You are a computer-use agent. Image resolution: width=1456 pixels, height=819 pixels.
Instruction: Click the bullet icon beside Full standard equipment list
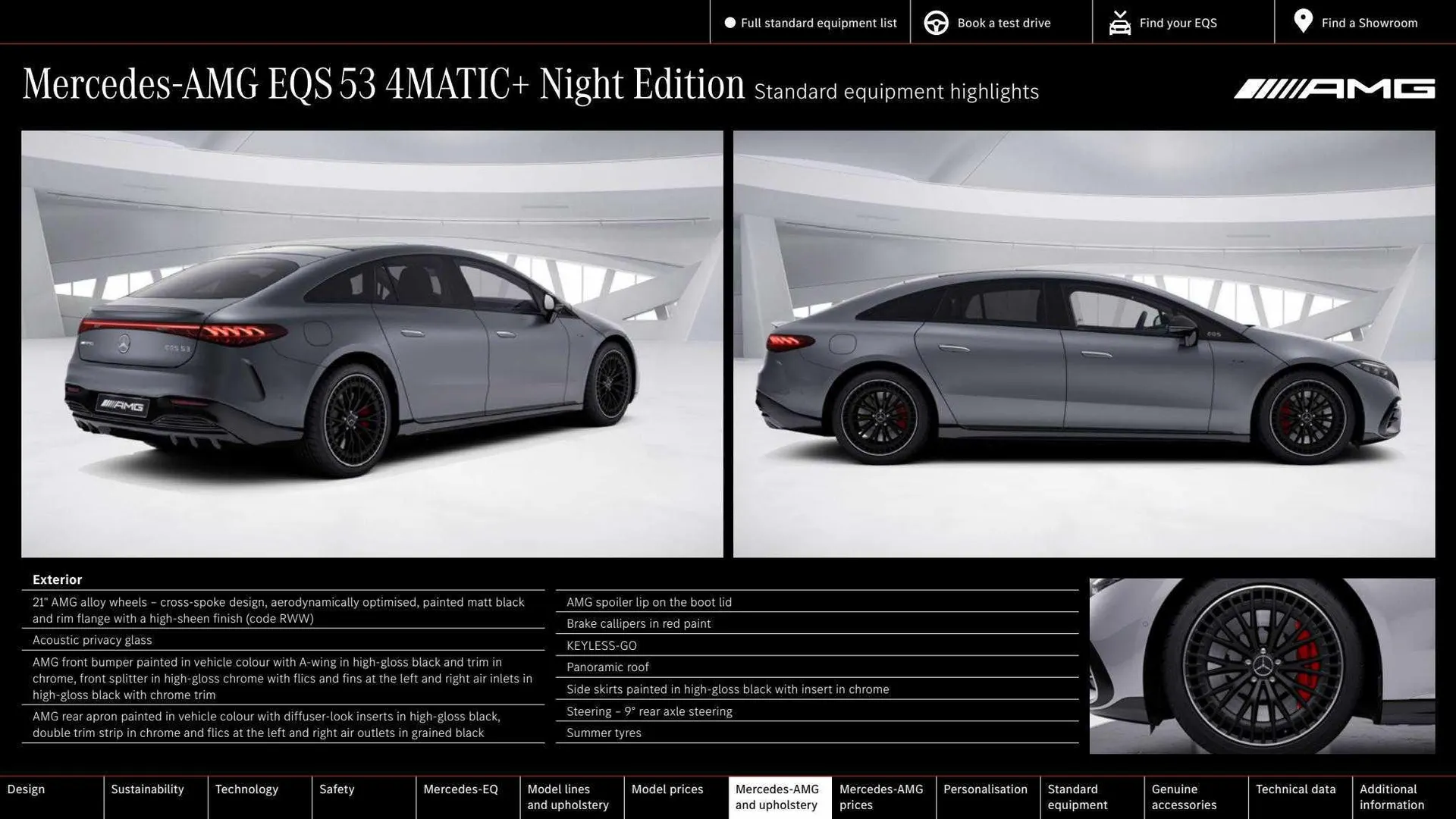(730, 23)
